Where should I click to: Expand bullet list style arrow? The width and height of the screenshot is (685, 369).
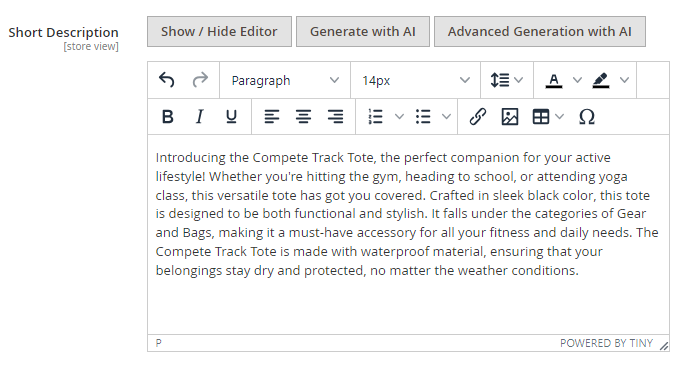tap(446, 117)
